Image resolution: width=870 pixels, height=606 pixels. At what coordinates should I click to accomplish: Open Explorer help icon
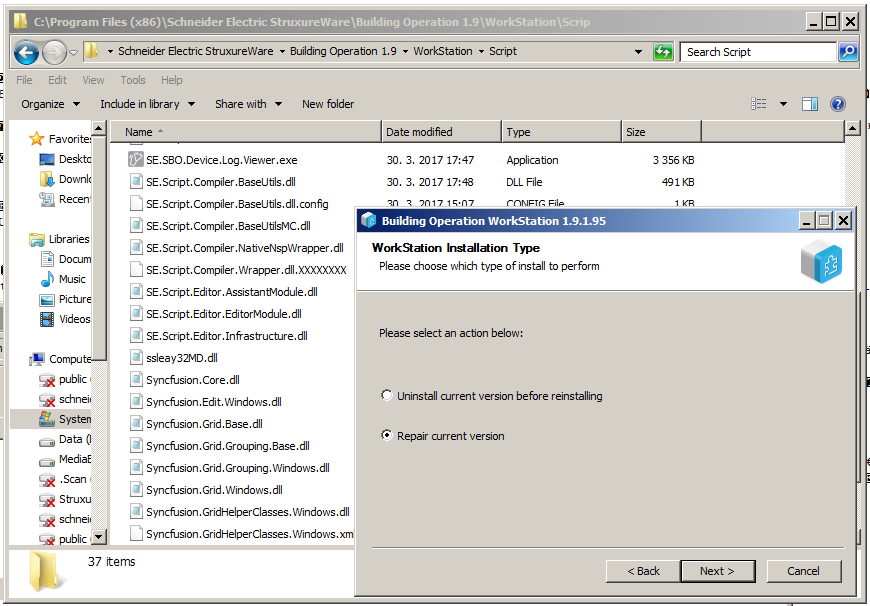(x=838, y=104)
